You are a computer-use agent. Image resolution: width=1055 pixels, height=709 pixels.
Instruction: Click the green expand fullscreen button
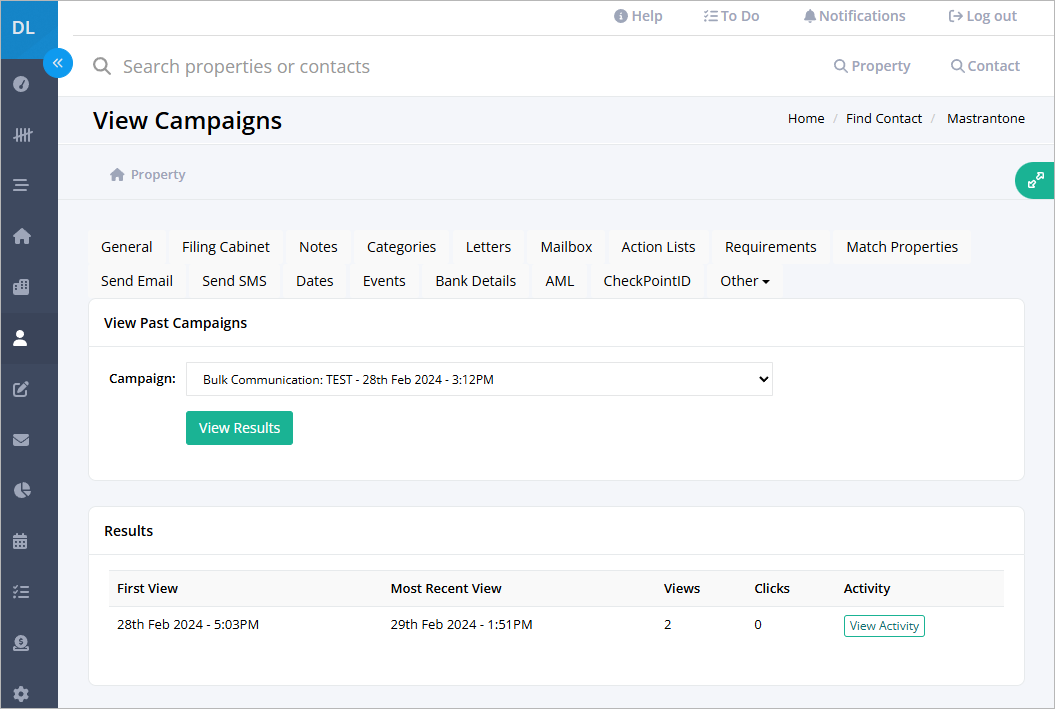pos(1035,180)
